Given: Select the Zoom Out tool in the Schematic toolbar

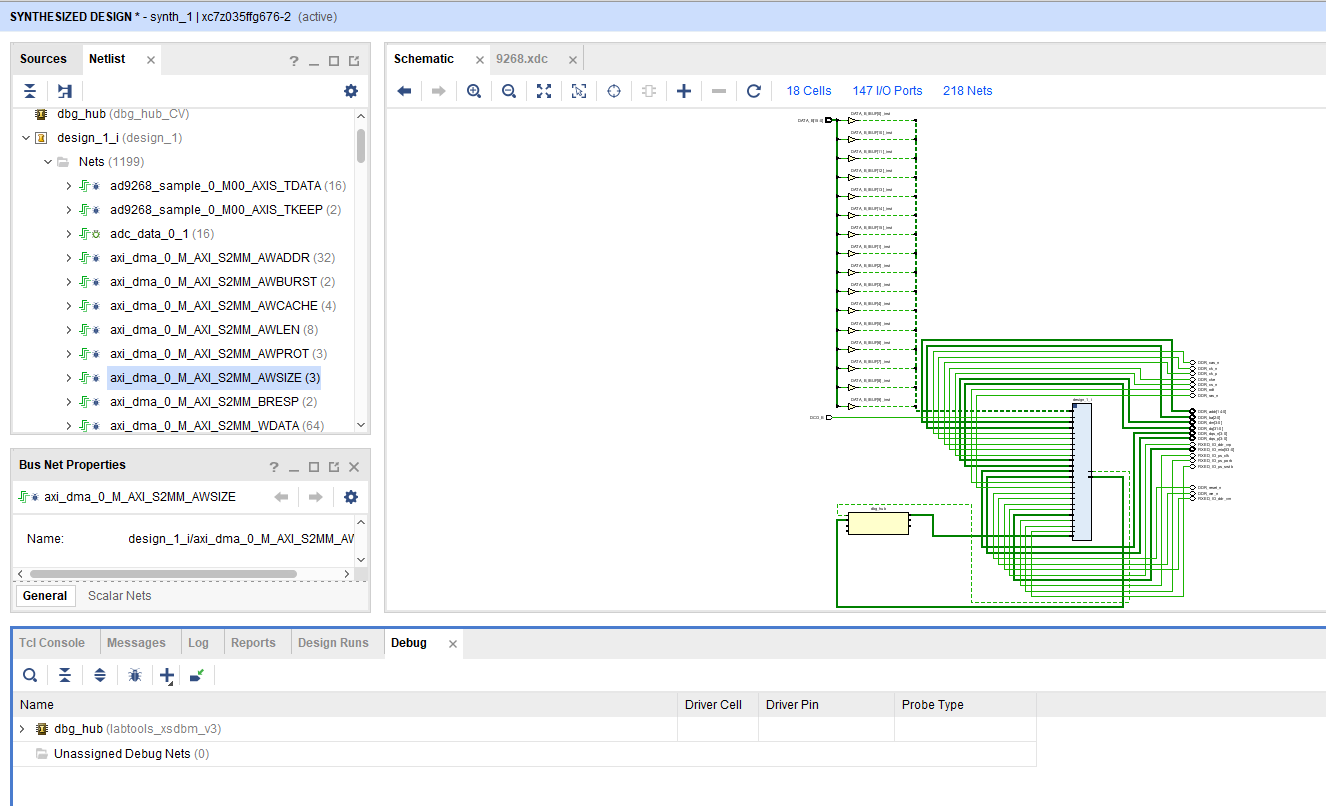Looking at the screenshot, I should coord(508,91).
